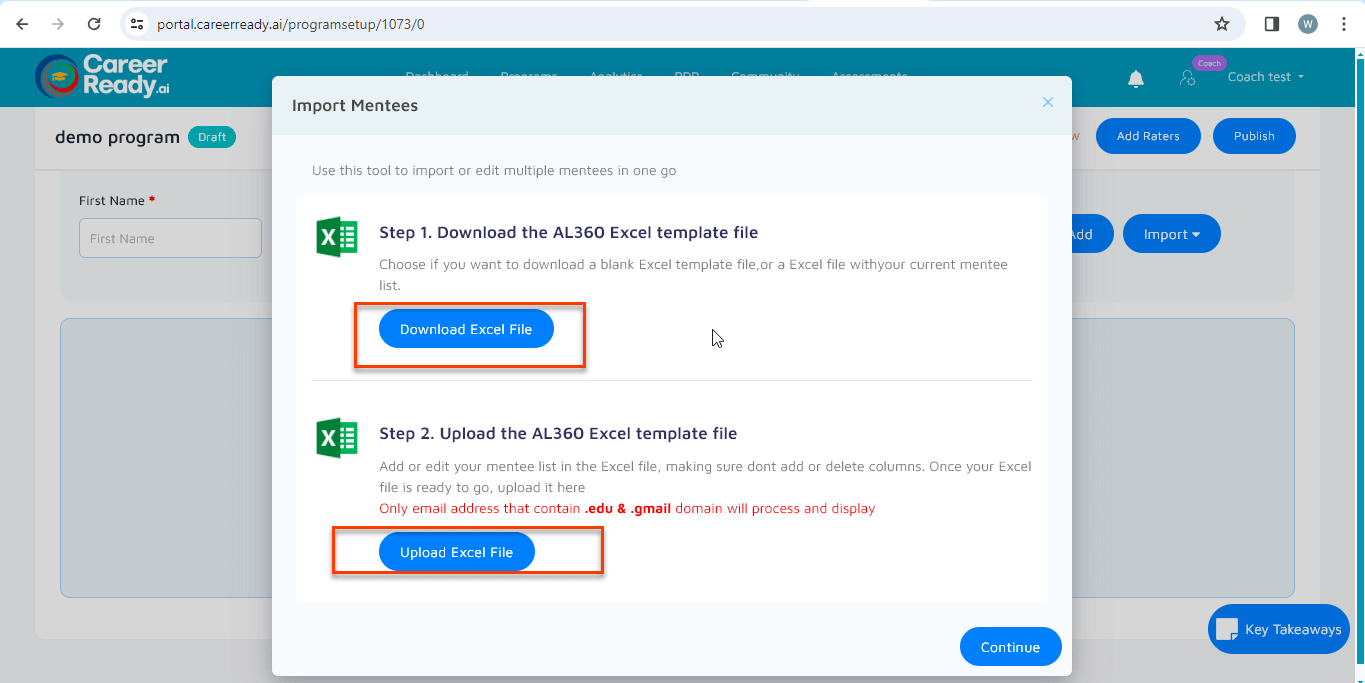Close the Import Mentees dialog
This screenshot has height=683, width=1365.
pyautogui.click(x=1047, y=102)
